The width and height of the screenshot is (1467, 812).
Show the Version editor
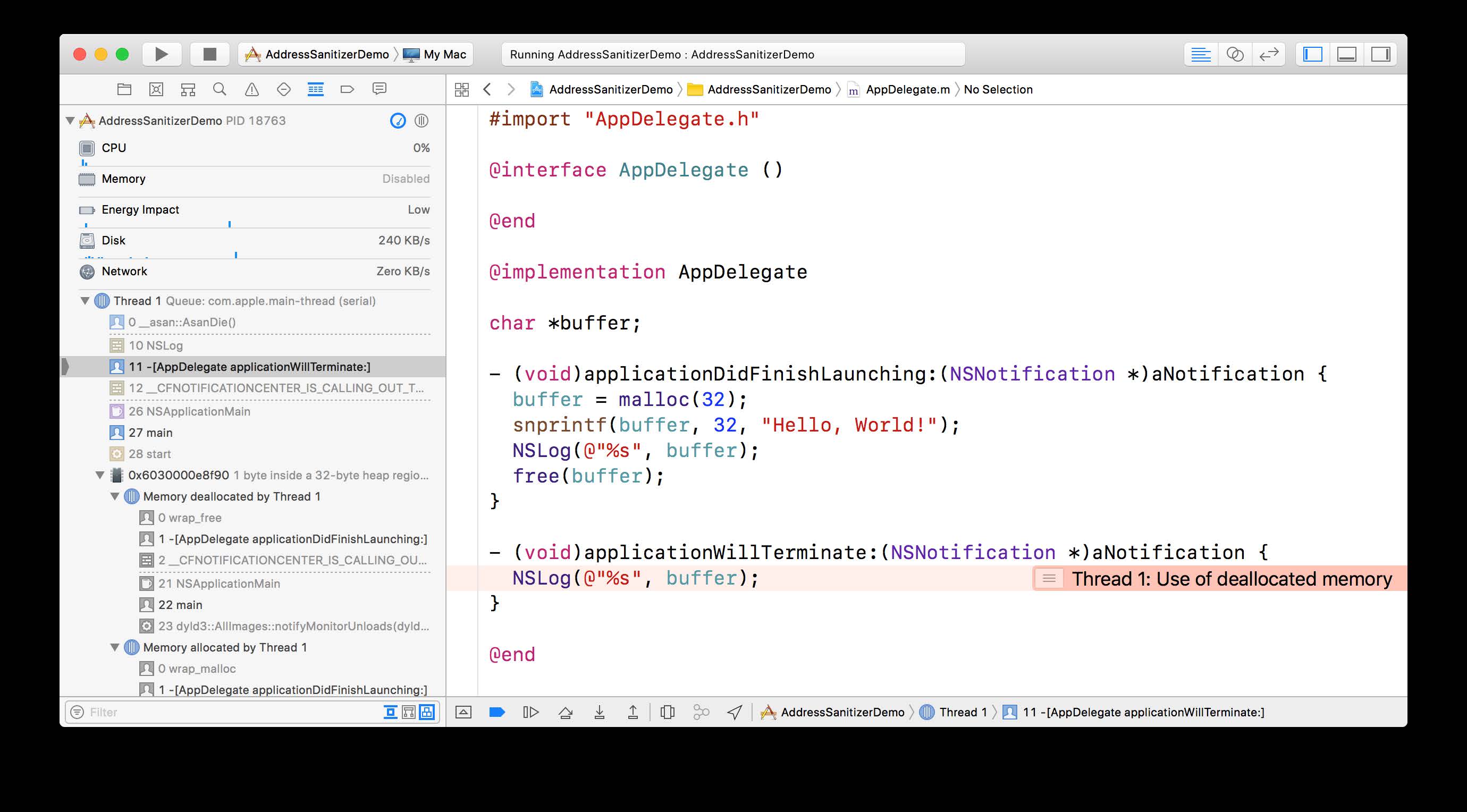(1269, 55)
